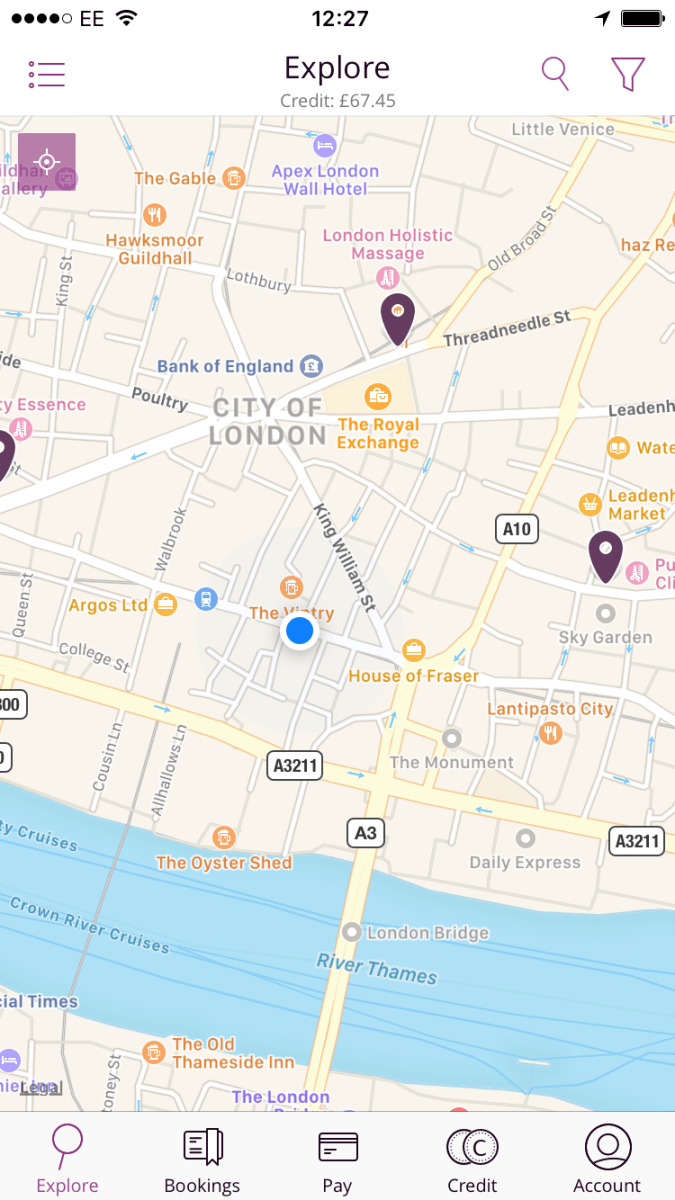
Task: Tap the Bank of England marker
Action: tap(311, 365)
